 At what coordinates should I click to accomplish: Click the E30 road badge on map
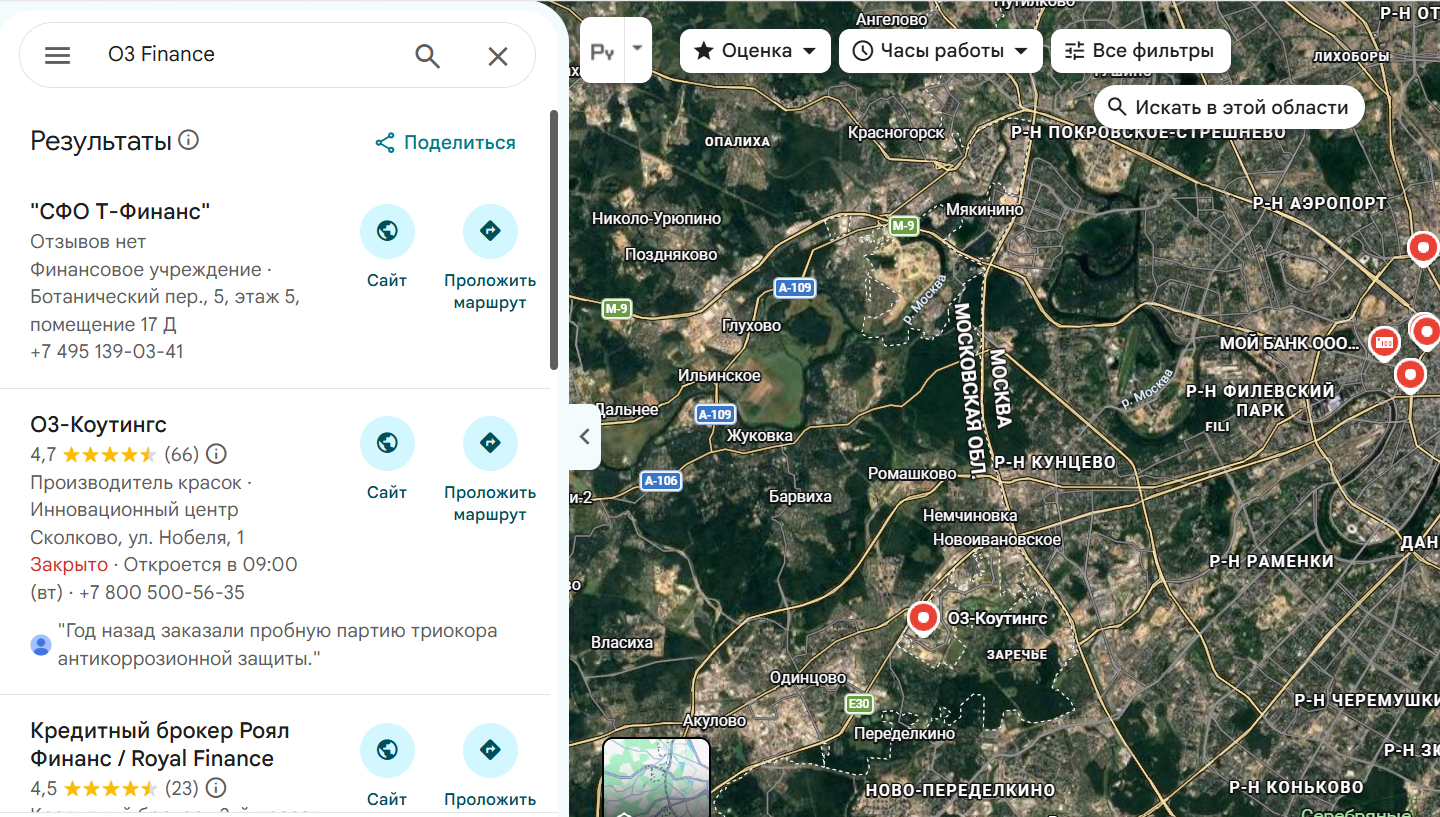point(859,704)
